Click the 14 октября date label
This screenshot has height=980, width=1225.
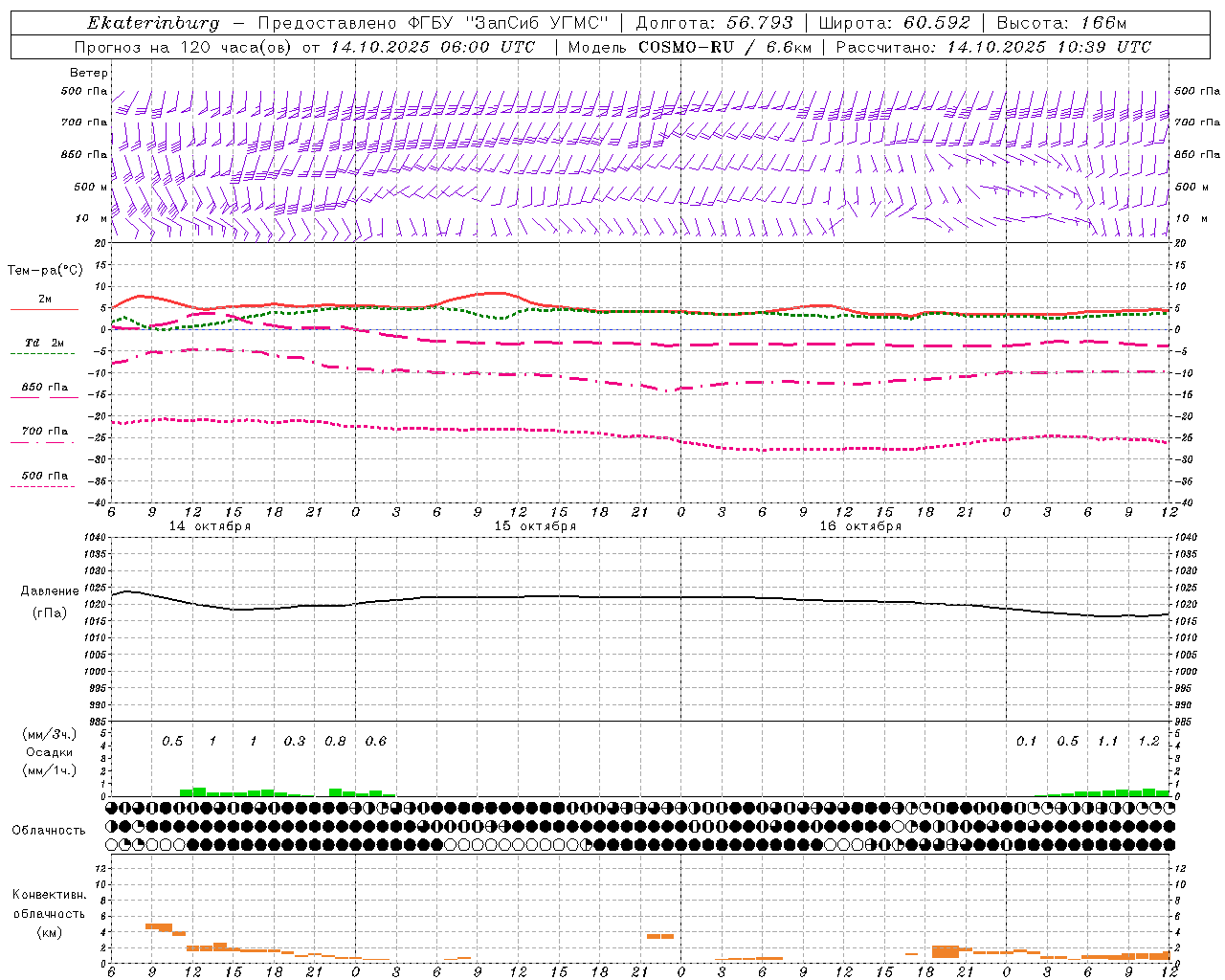pyautogui.click(x=210, y=526)
